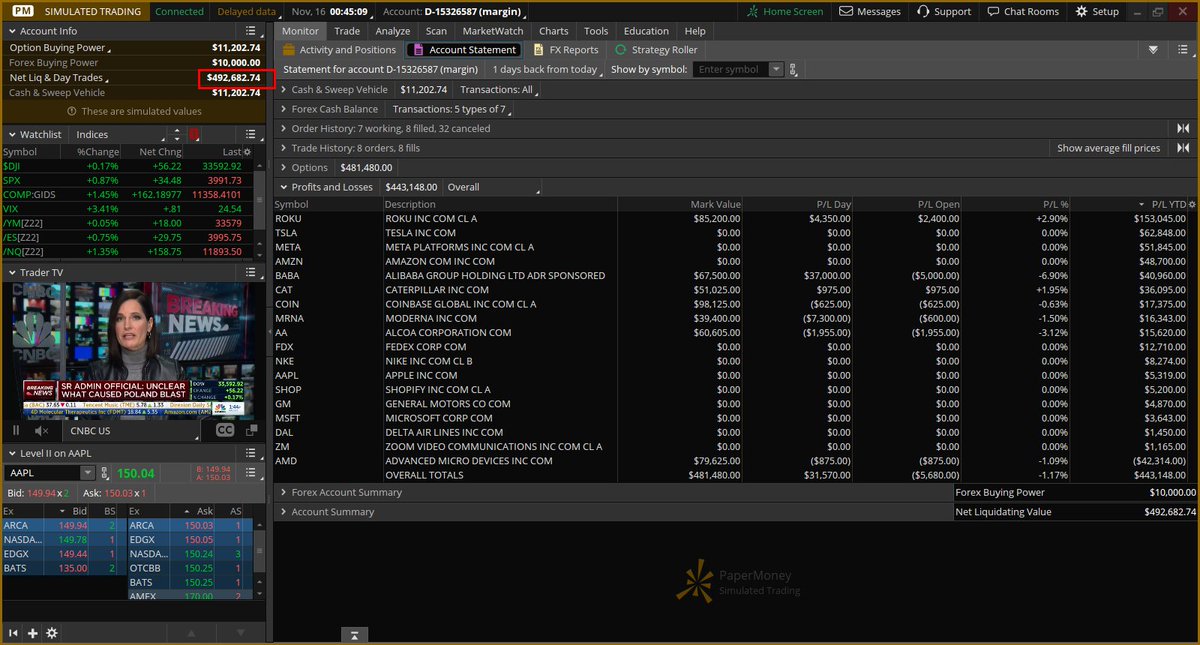Open Support in the top bar
1200x645 pixels.
pyautogui.click(x=943, y=12)
